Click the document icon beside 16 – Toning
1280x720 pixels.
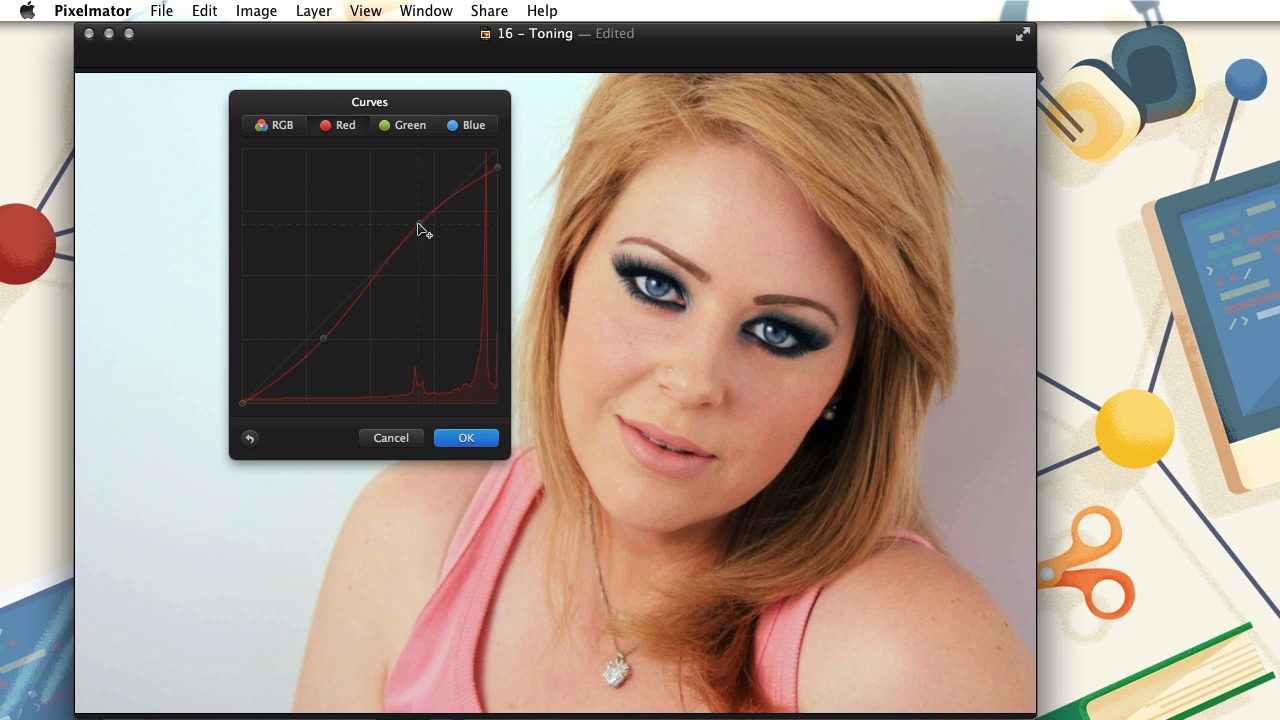pos(485,34)
